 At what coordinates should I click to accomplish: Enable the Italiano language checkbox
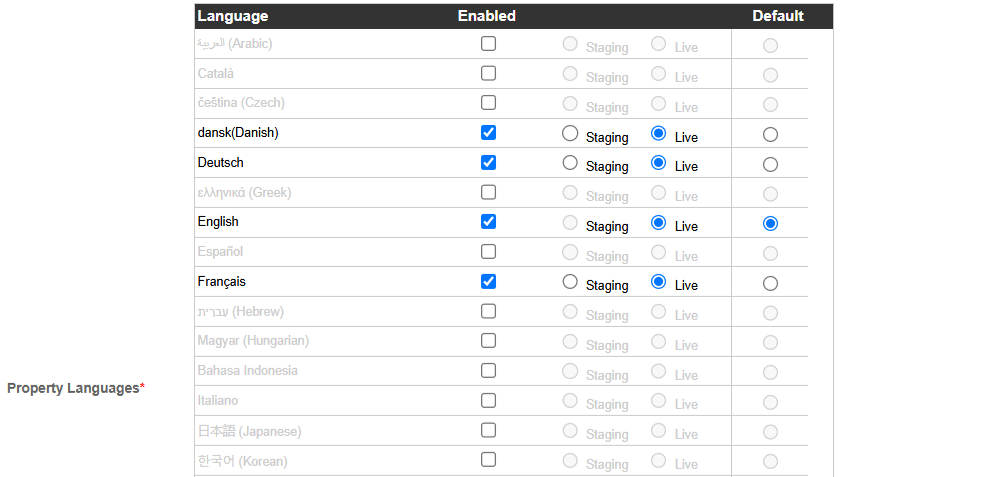pyautogui.click(x=489, y=400)
